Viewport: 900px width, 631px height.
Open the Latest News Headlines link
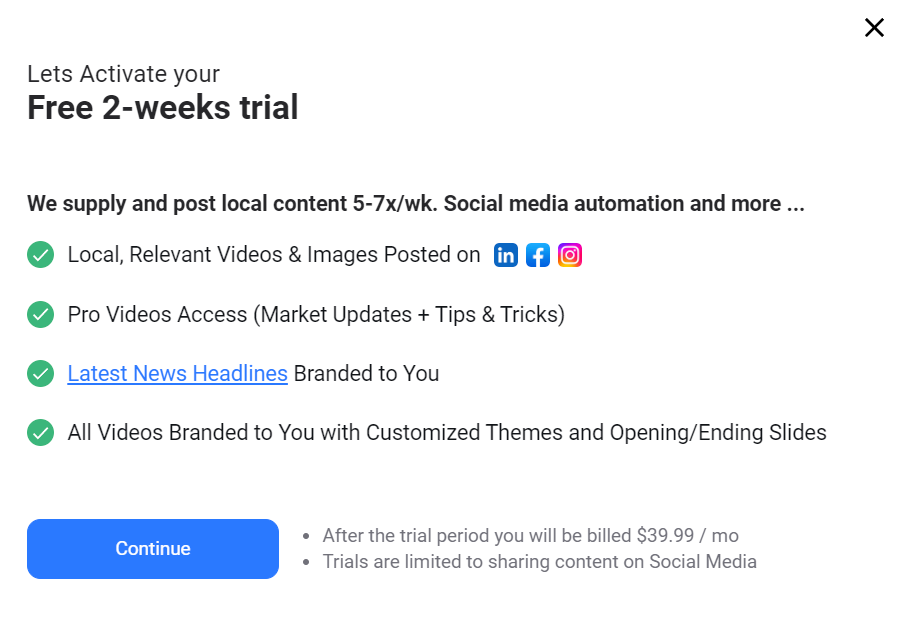tap(177, 374)
